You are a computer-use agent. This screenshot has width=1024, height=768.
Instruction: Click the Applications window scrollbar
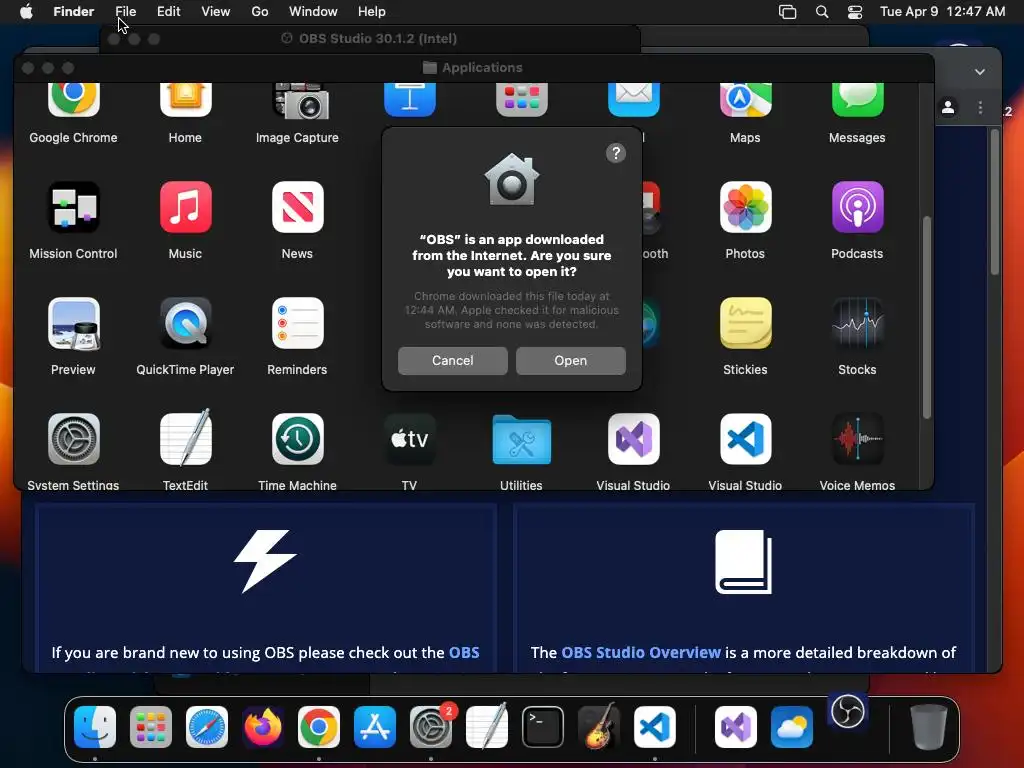(x=926, y=317)
